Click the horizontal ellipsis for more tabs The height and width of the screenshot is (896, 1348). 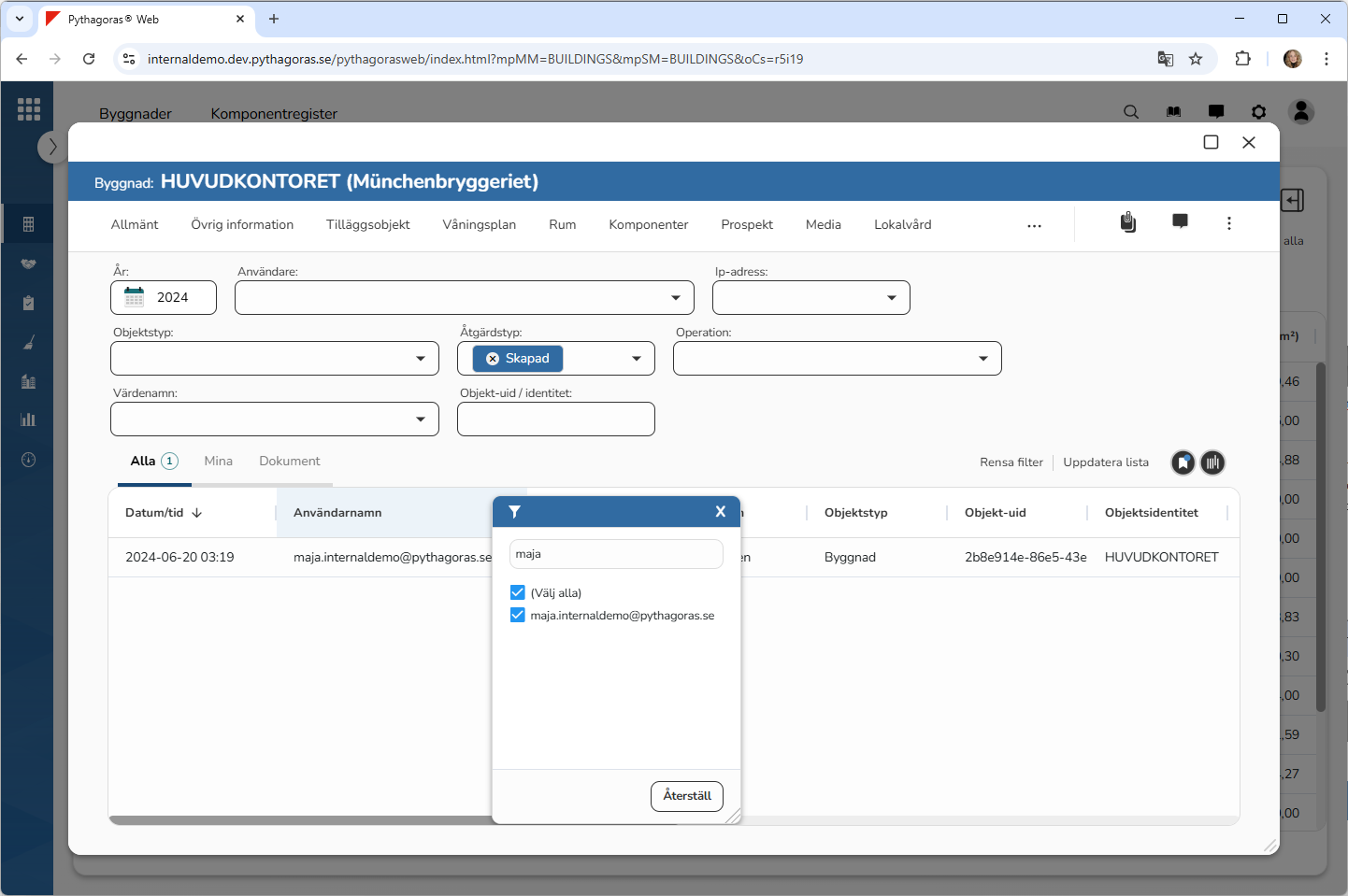click(x=1034, y=226)
